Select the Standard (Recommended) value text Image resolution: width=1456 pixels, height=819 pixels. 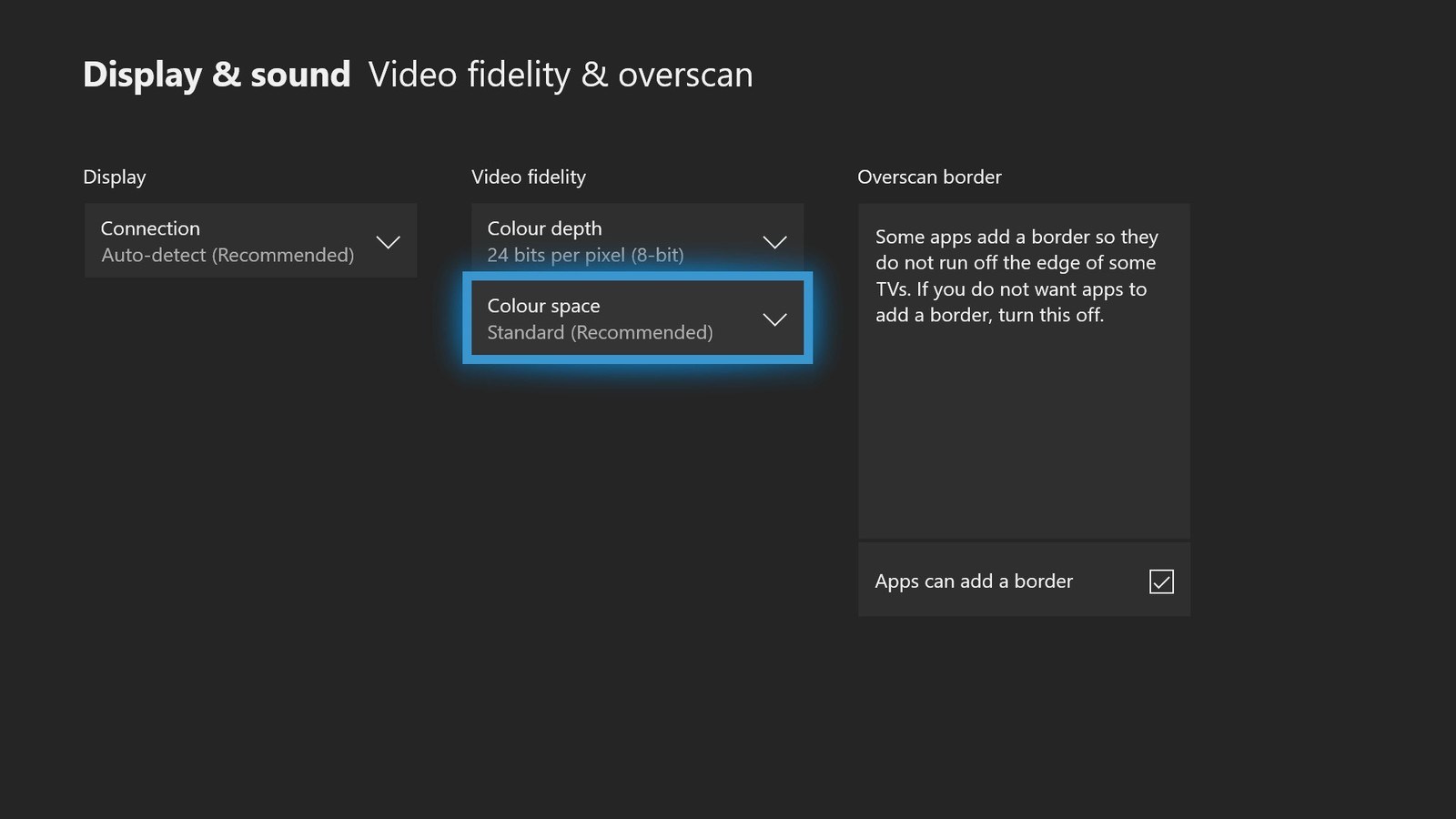tap(600, 333)
